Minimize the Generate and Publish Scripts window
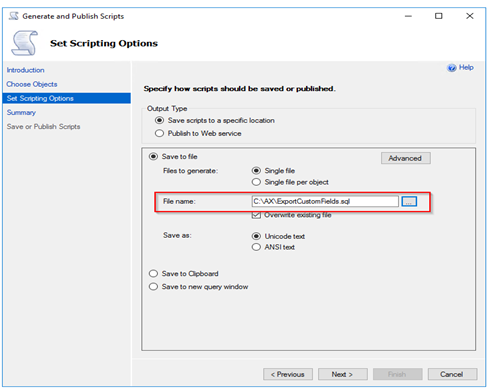Screen dimensions: 497x392 [x=408, y=16]
